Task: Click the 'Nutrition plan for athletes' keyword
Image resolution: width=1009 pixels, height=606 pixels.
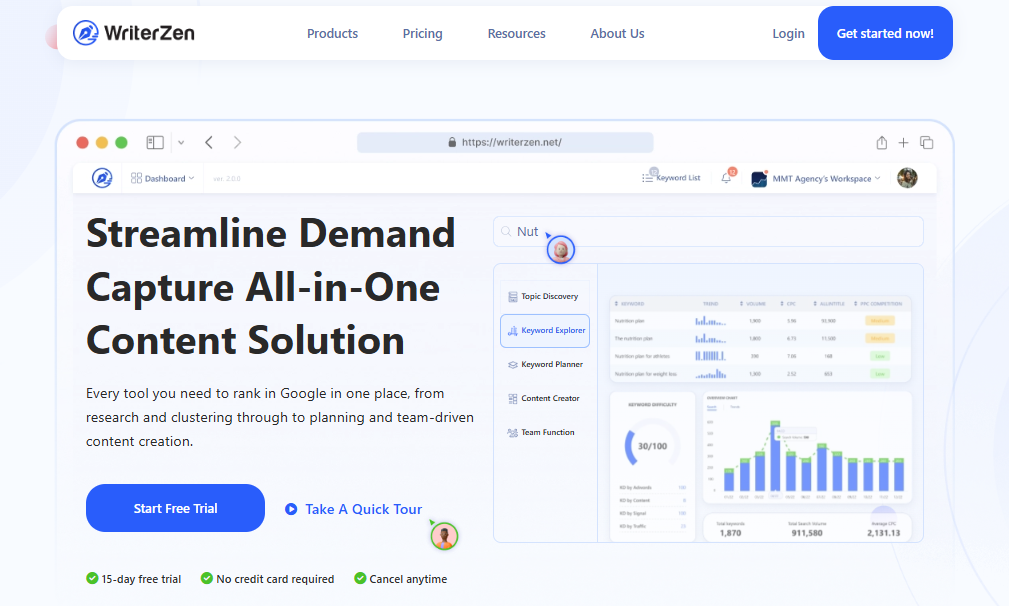Action: pos(642,356)
